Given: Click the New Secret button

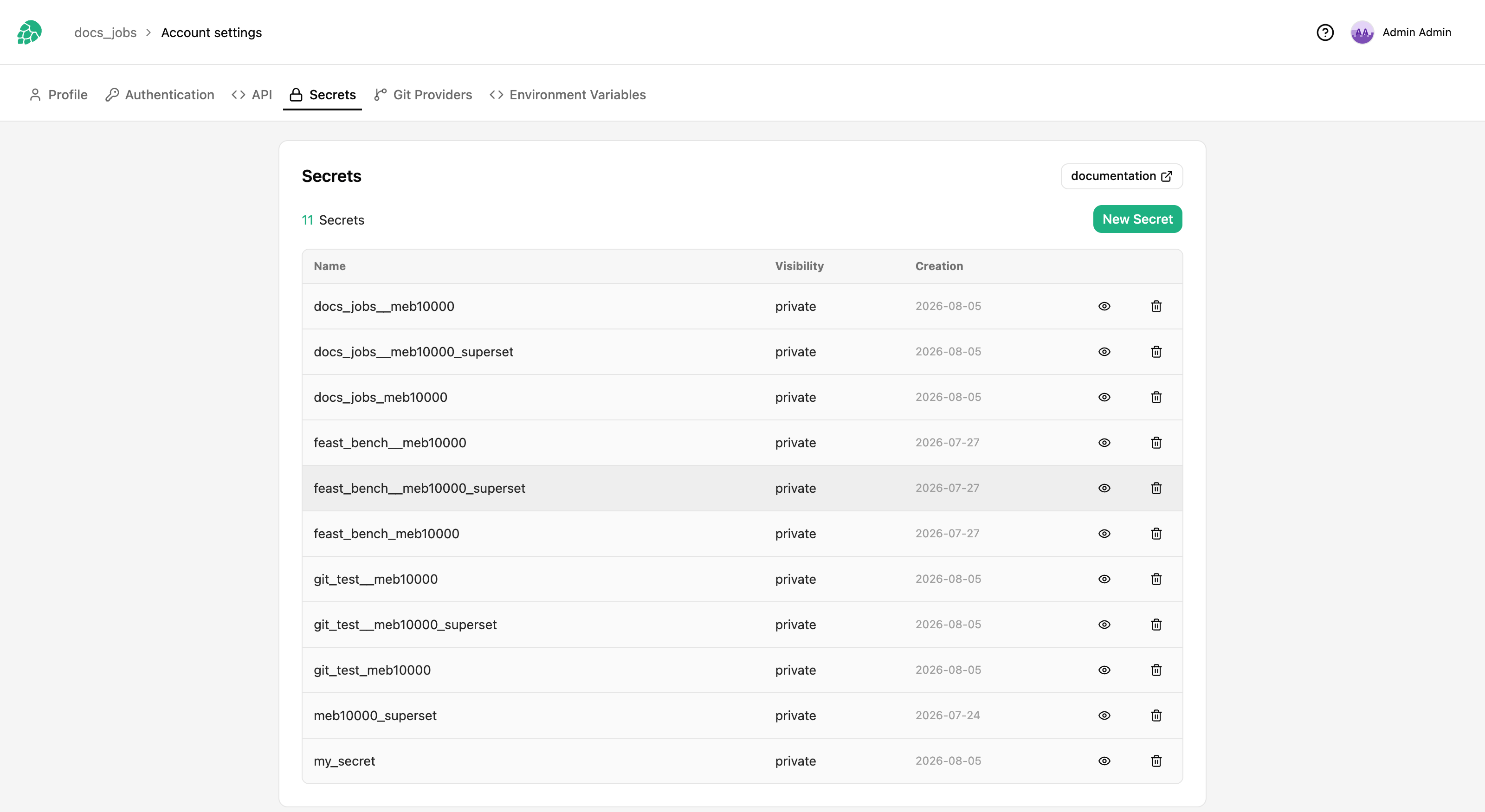Looking at the screenshot, I should [x=1137, y=219].
